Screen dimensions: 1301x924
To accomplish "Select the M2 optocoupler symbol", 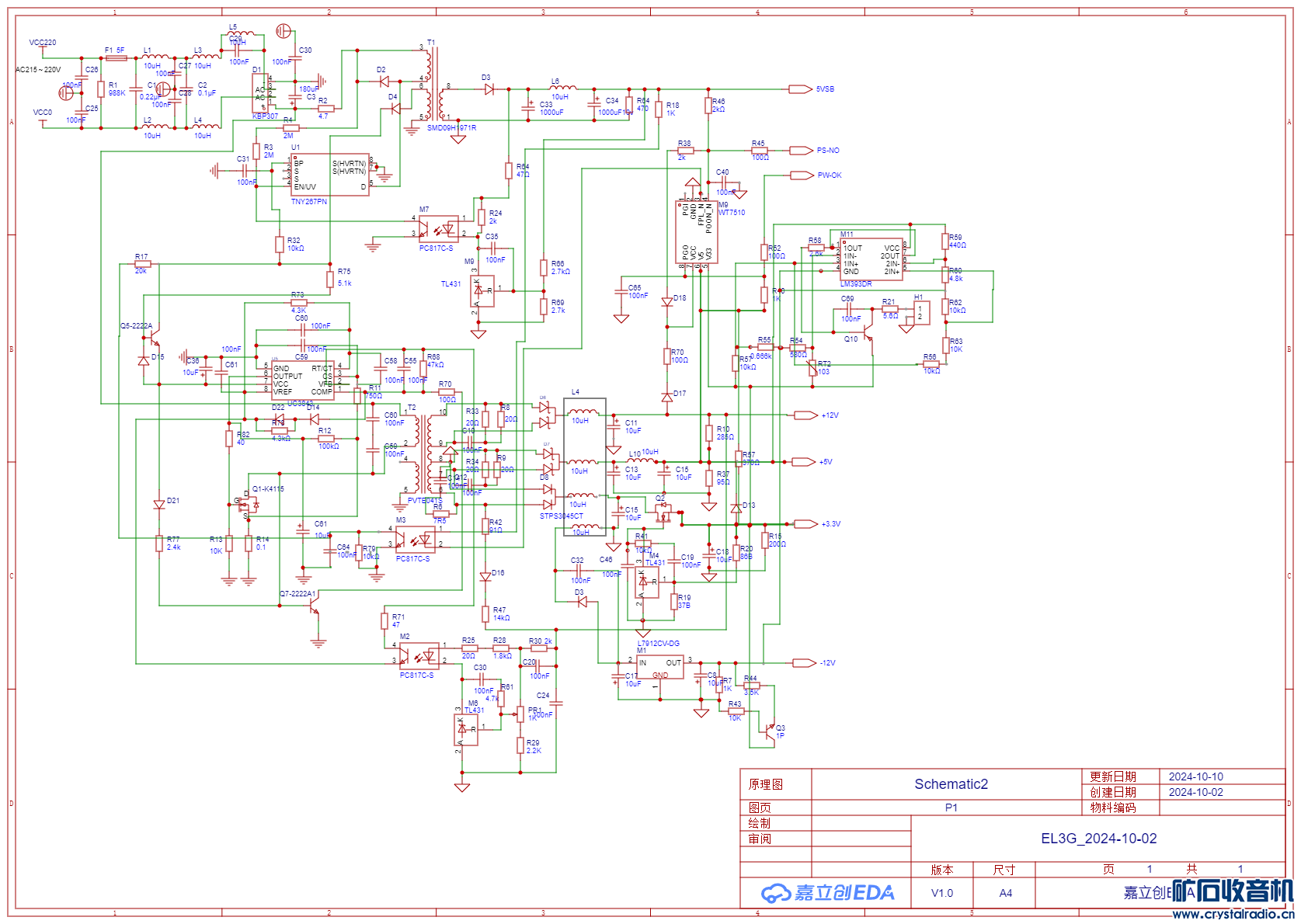I will 419,656.
